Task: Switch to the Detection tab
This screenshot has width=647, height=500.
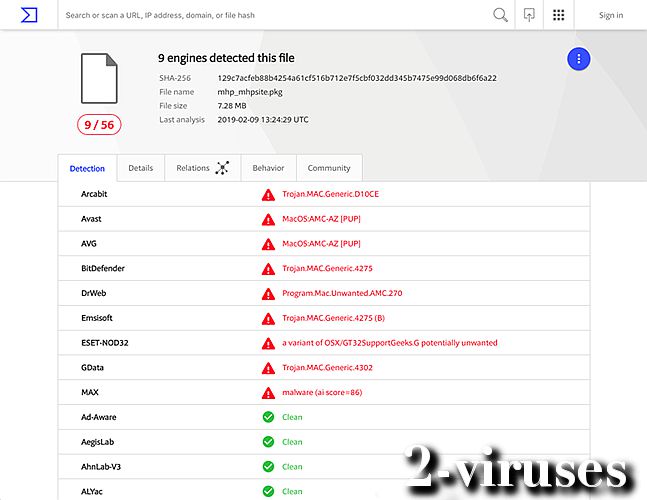Action: click(x=87, y=168)
